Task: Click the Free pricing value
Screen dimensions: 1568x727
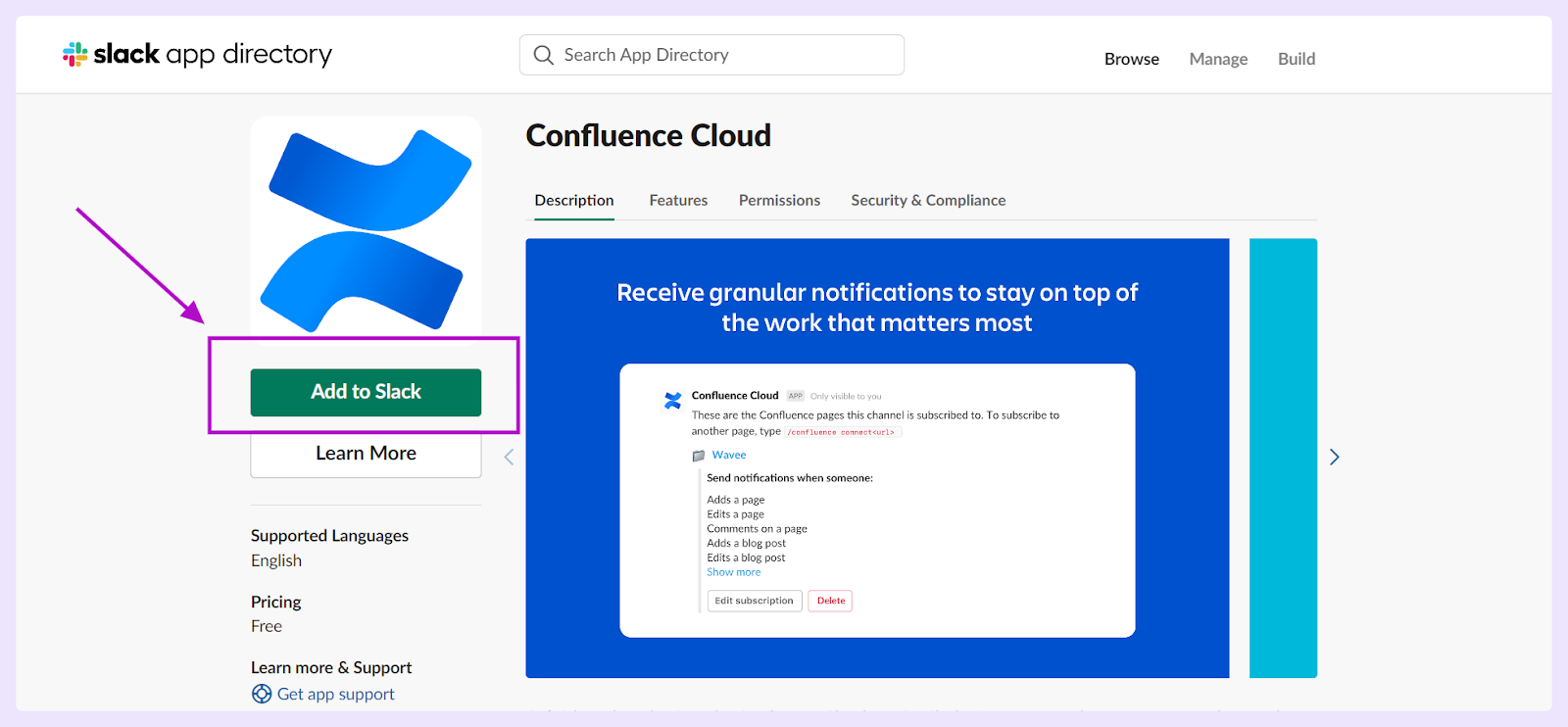Action: point(267,626)
